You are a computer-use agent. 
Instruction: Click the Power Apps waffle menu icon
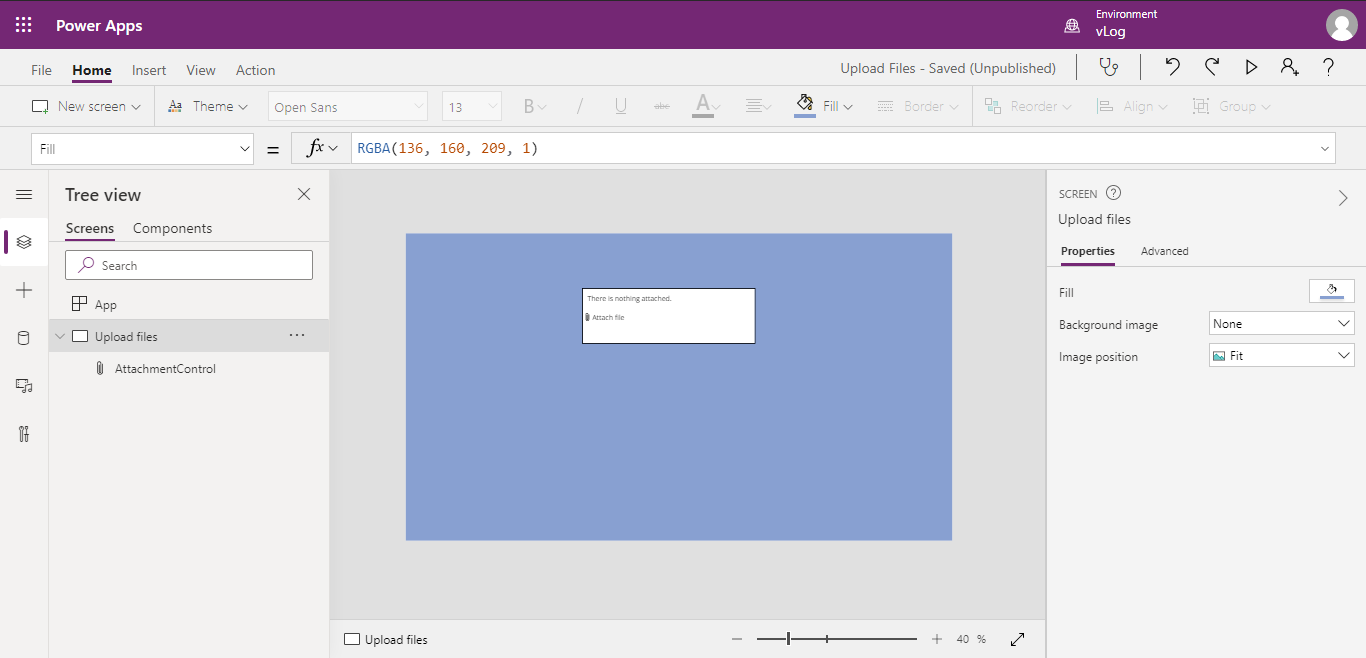23,24
